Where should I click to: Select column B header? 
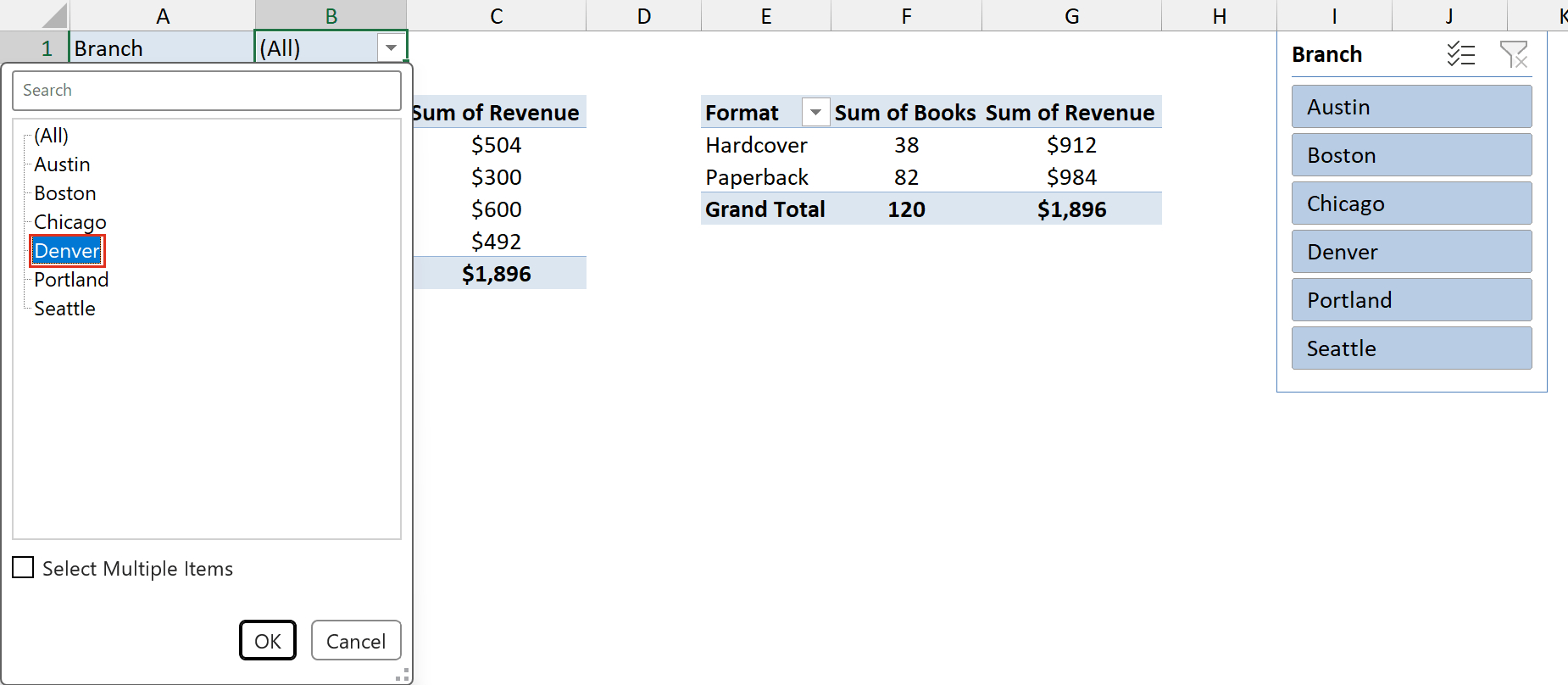(331, 15)
